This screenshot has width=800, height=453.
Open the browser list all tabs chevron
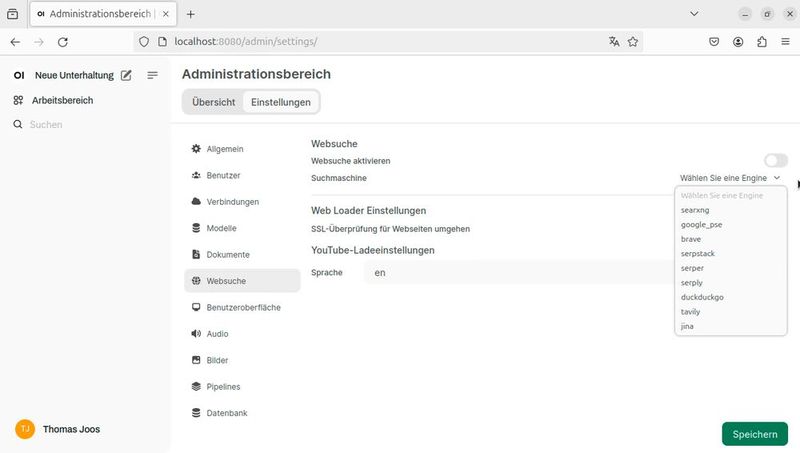[694, 14]
